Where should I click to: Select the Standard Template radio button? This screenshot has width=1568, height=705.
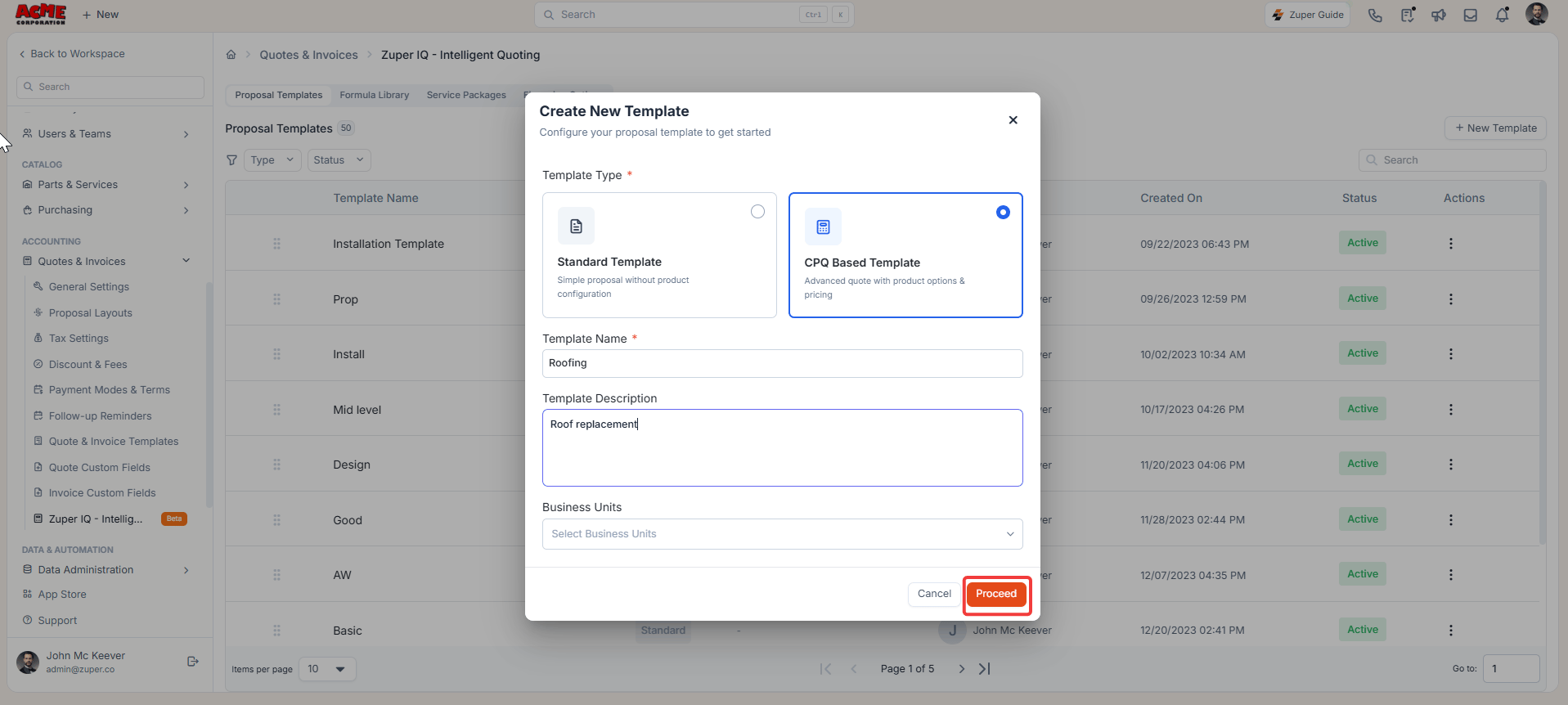click(x=757, y=212)
